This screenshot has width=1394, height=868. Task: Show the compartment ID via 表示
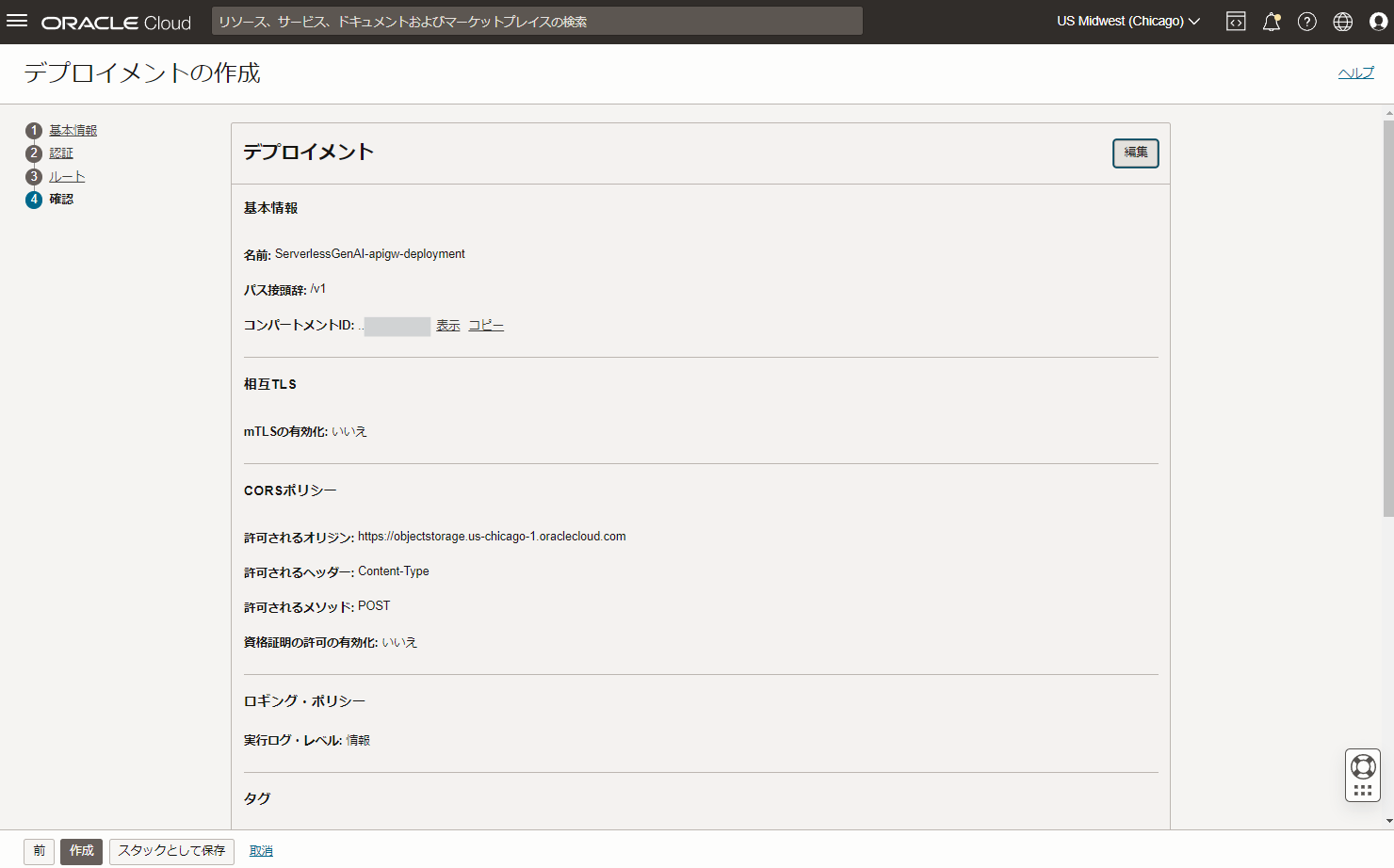(x=448, y=326)
